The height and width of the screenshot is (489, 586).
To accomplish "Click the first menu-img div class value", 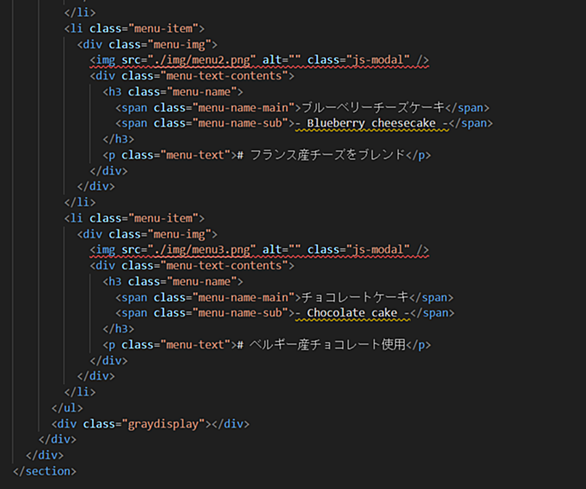I will 179,45.
